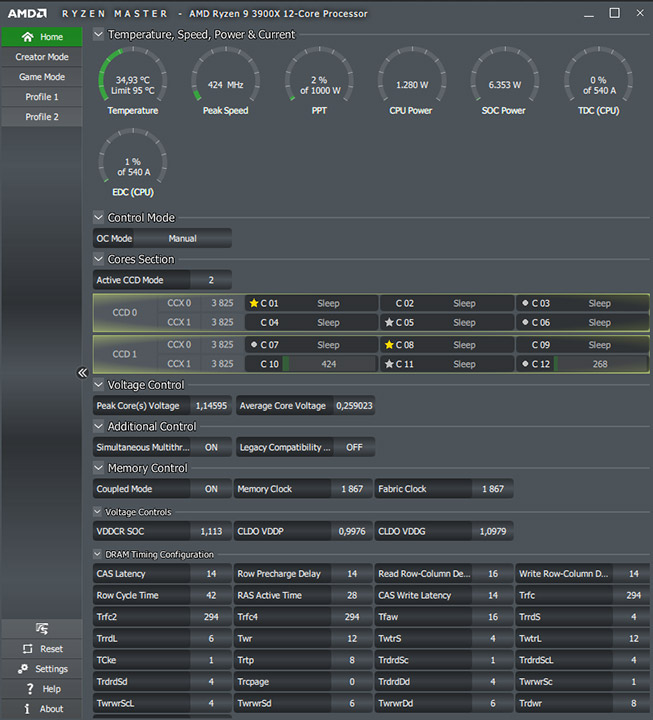Click the import/export icon above Reset

click(42, 628)
